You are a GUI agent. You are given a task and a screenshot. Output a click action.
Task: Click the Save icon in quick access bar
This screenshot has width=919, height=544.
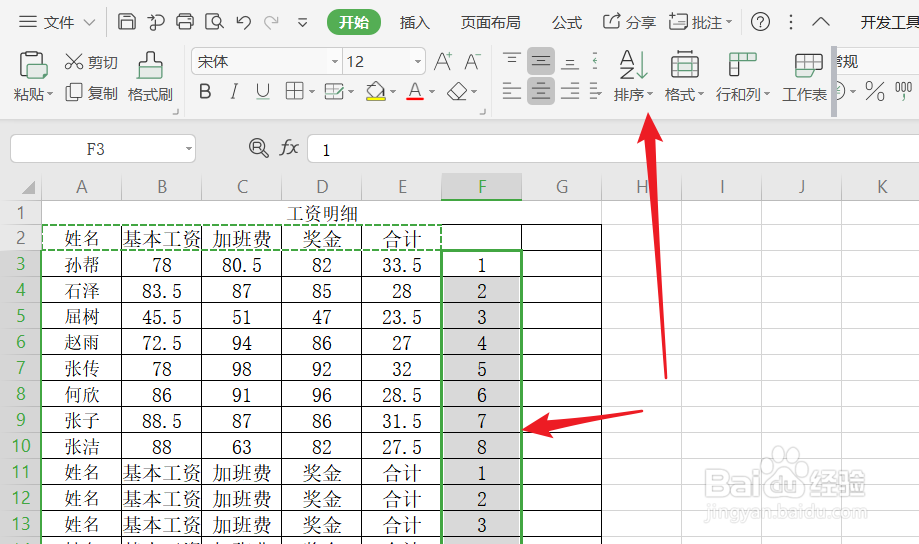[127, 22]
